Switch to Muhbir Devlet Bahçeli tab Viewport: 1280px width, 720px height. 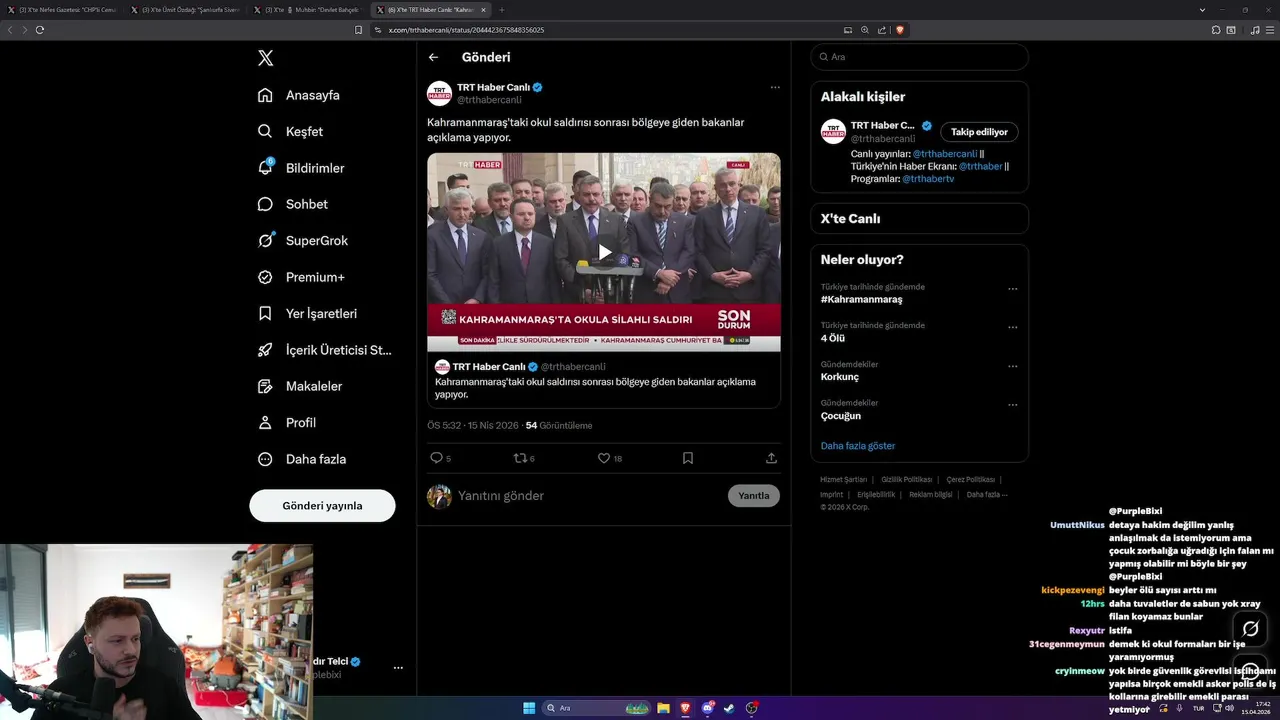309,9
